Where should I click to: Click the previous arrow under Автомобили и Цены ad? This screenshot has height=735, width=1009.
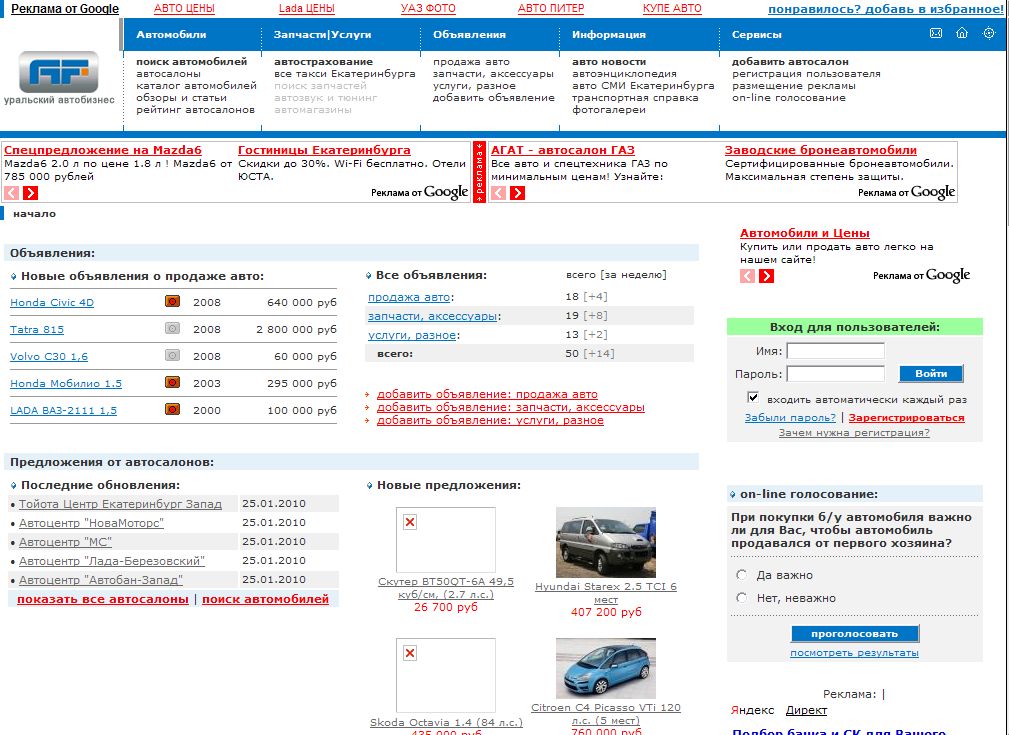tap(747, 276)
